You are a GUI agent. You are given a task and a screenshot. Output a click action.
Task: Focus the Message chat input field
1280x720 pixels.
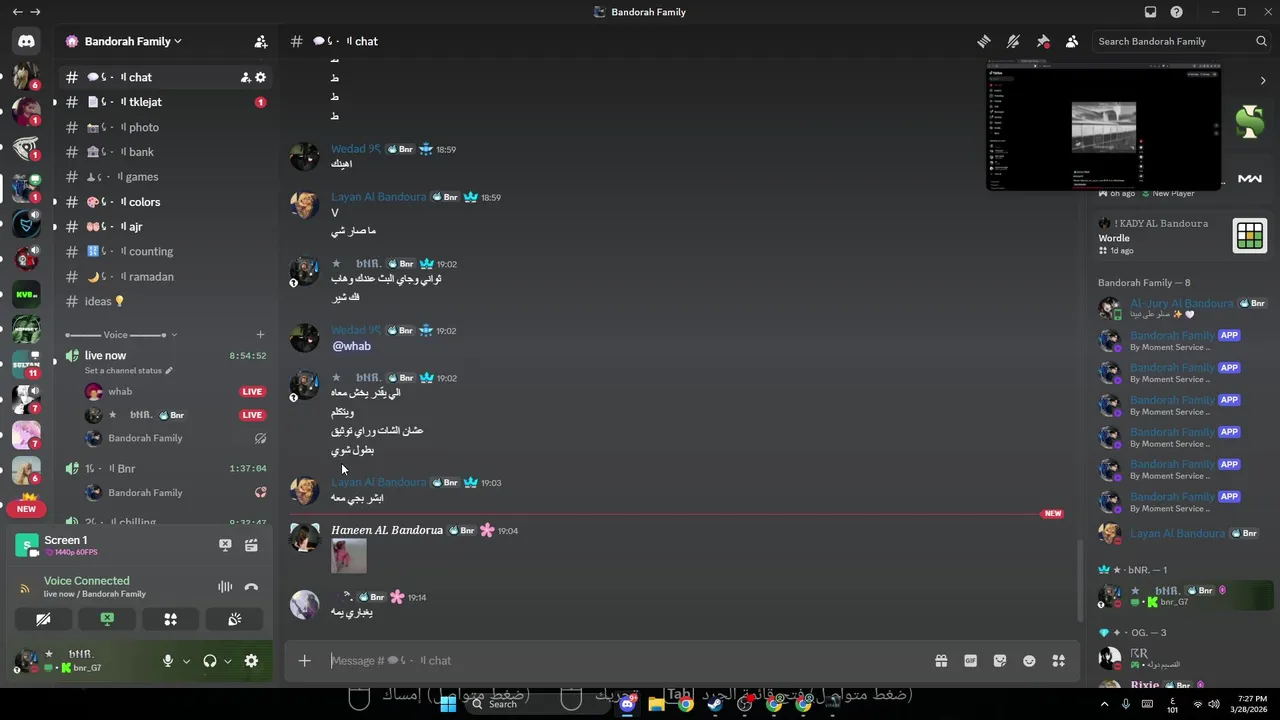point(625,660)
